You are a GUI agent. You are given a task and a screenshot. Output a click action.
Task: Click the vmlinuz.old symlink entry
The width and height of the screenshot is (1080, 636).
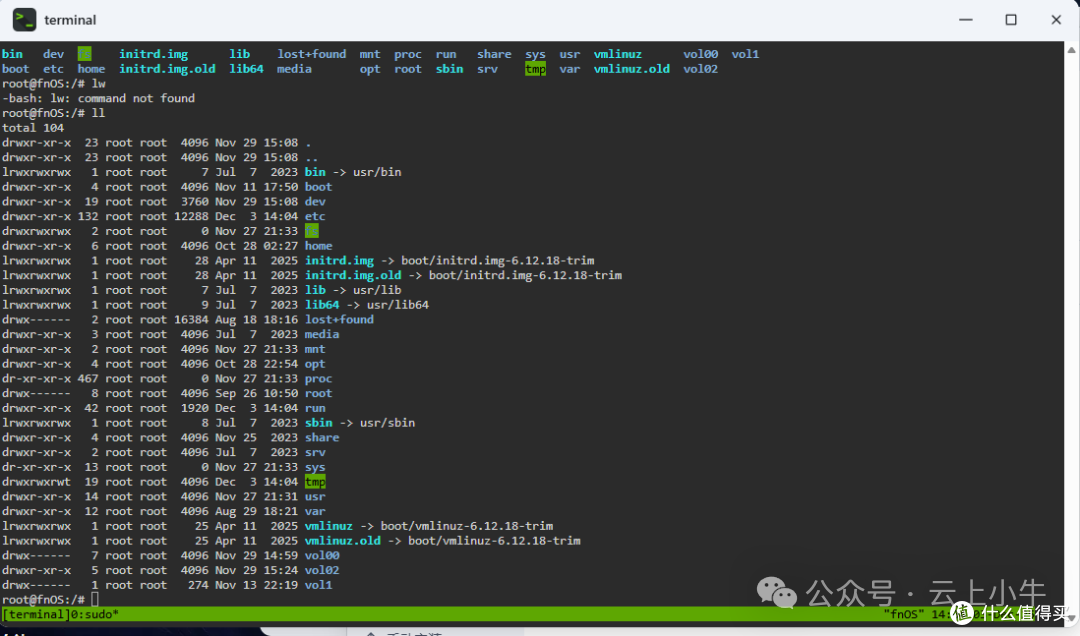click(342, 541)
